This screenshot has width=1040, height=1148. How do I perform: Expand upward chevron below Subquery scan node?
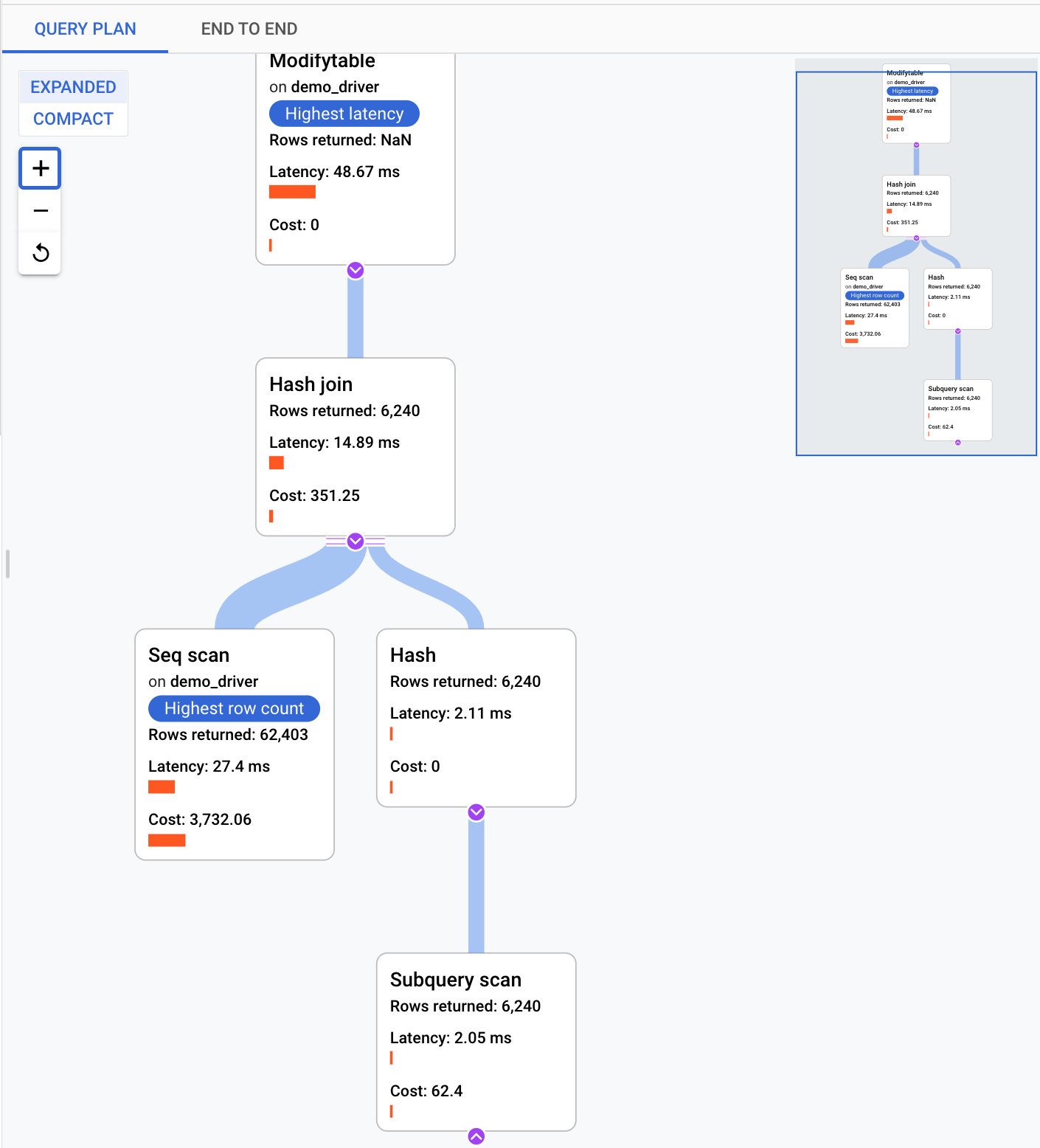click(x=476, y=1137)
